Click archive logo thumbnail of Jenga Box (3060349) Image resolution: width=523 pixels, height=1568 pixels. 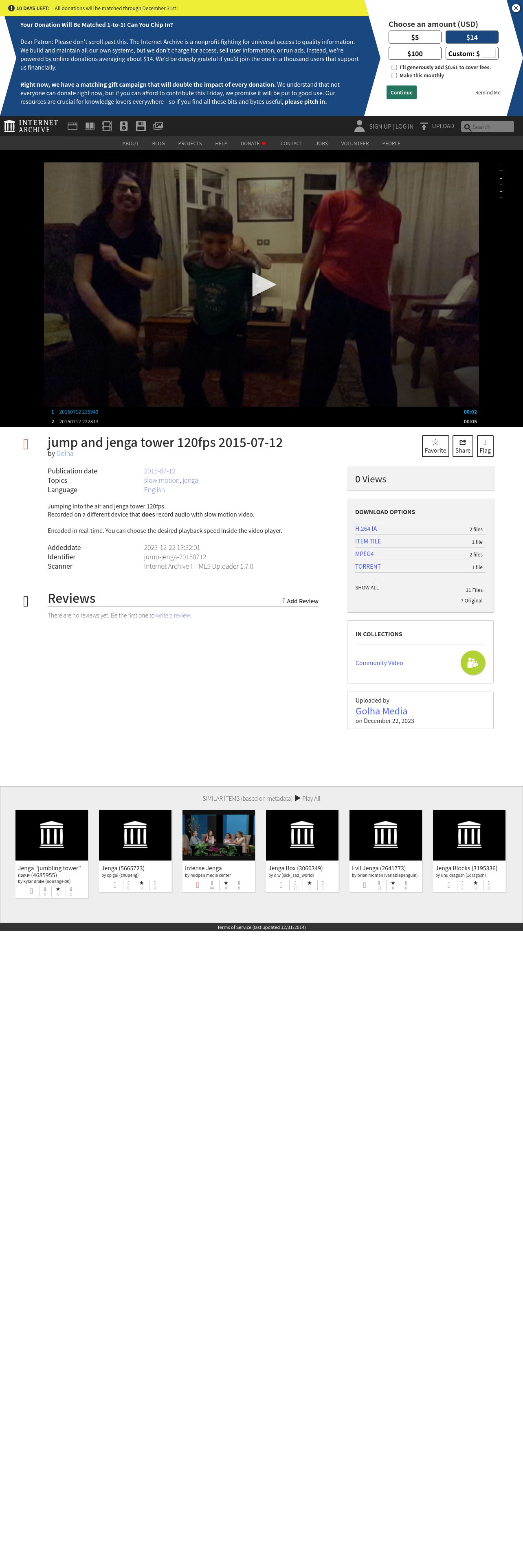[x=302, y=835]
